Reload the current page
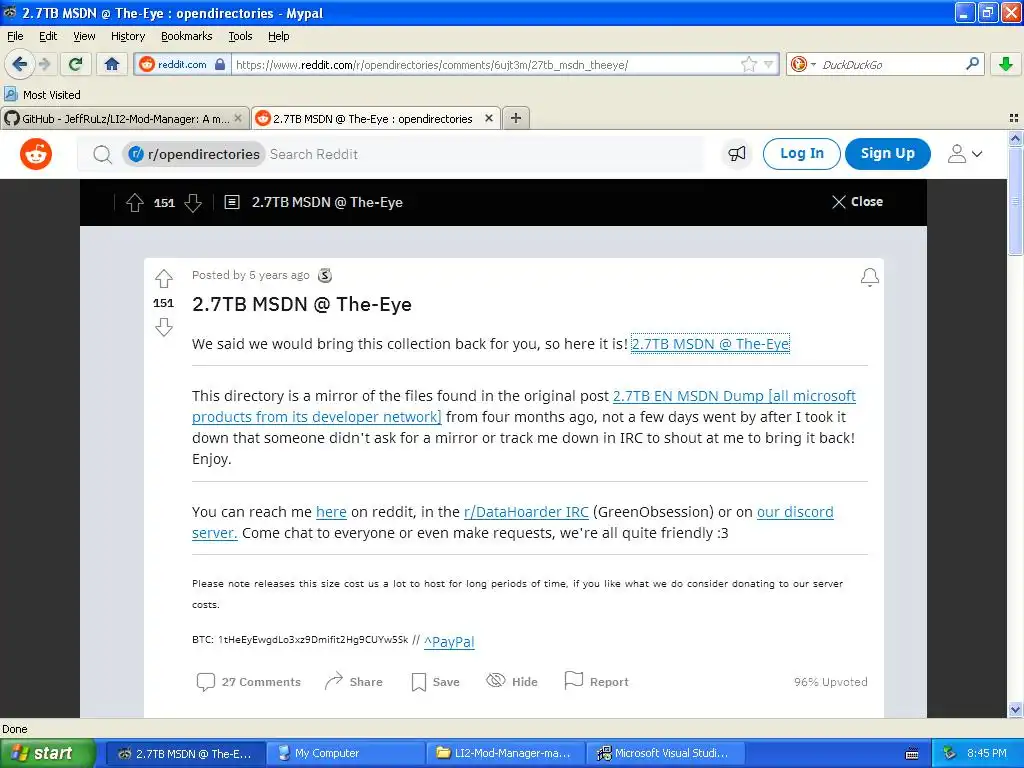Image resolution: width=1024 pixels, height=768 pixels. tap(76, 64)
